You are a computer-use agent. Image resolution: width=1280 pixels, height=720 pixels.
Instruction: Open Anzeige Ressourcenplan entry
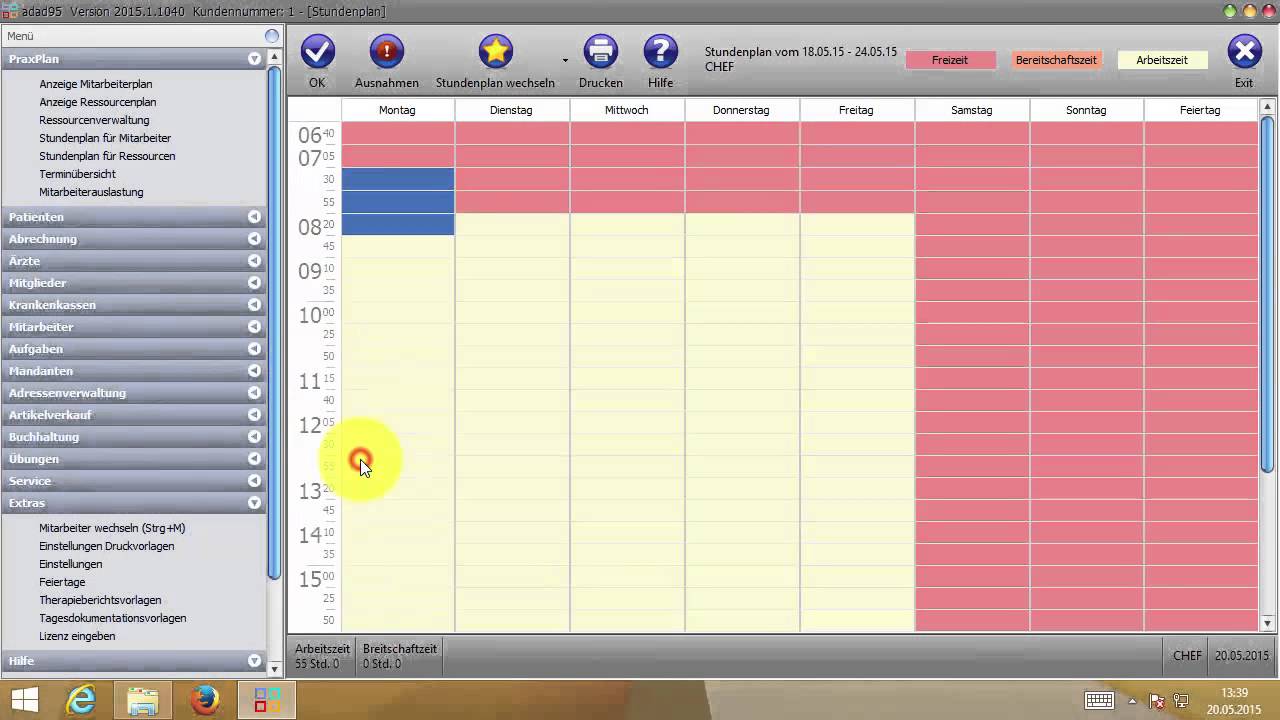[x=98, y=102]
